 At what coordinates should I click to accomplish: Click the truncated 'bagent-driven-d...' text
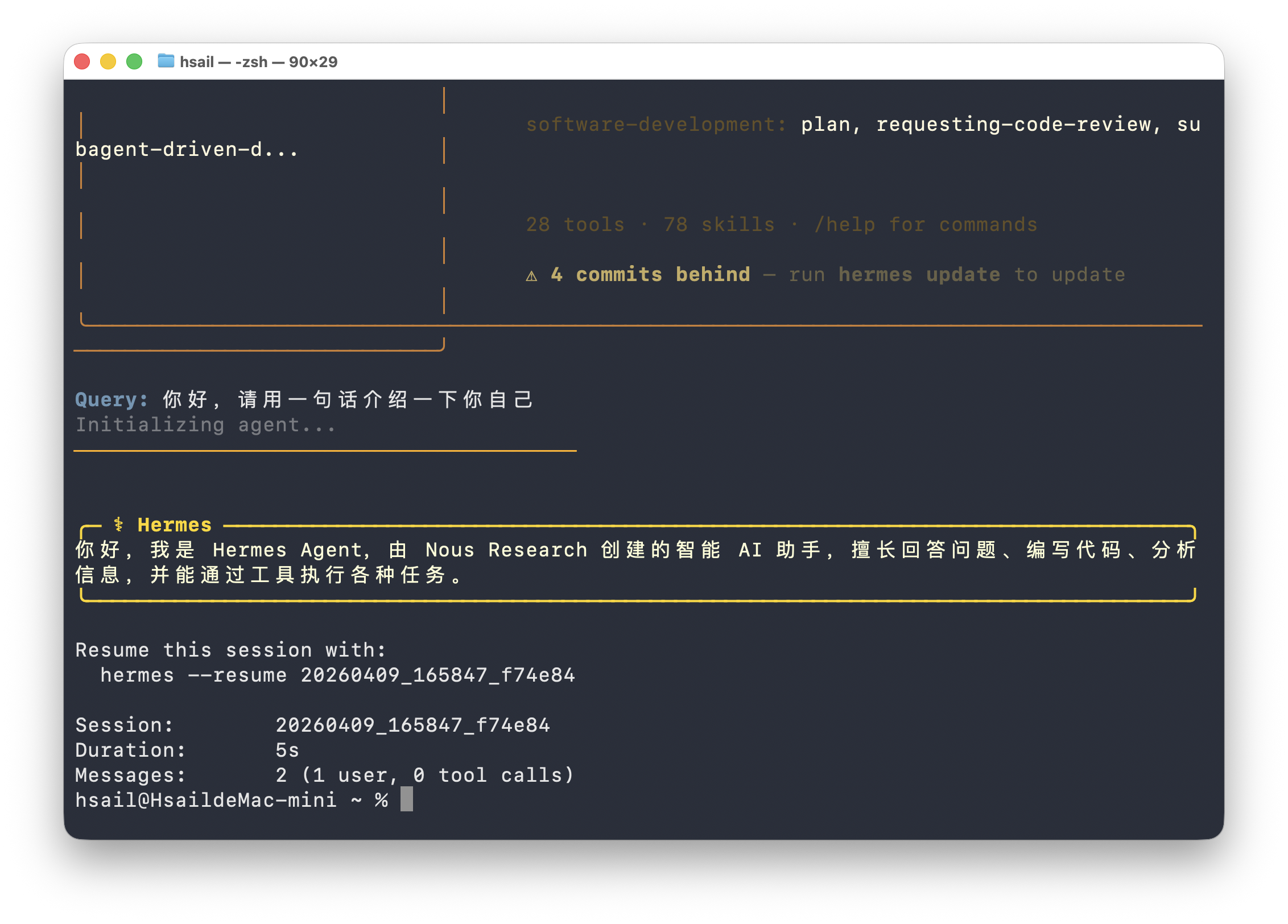[x=187, y=150]
